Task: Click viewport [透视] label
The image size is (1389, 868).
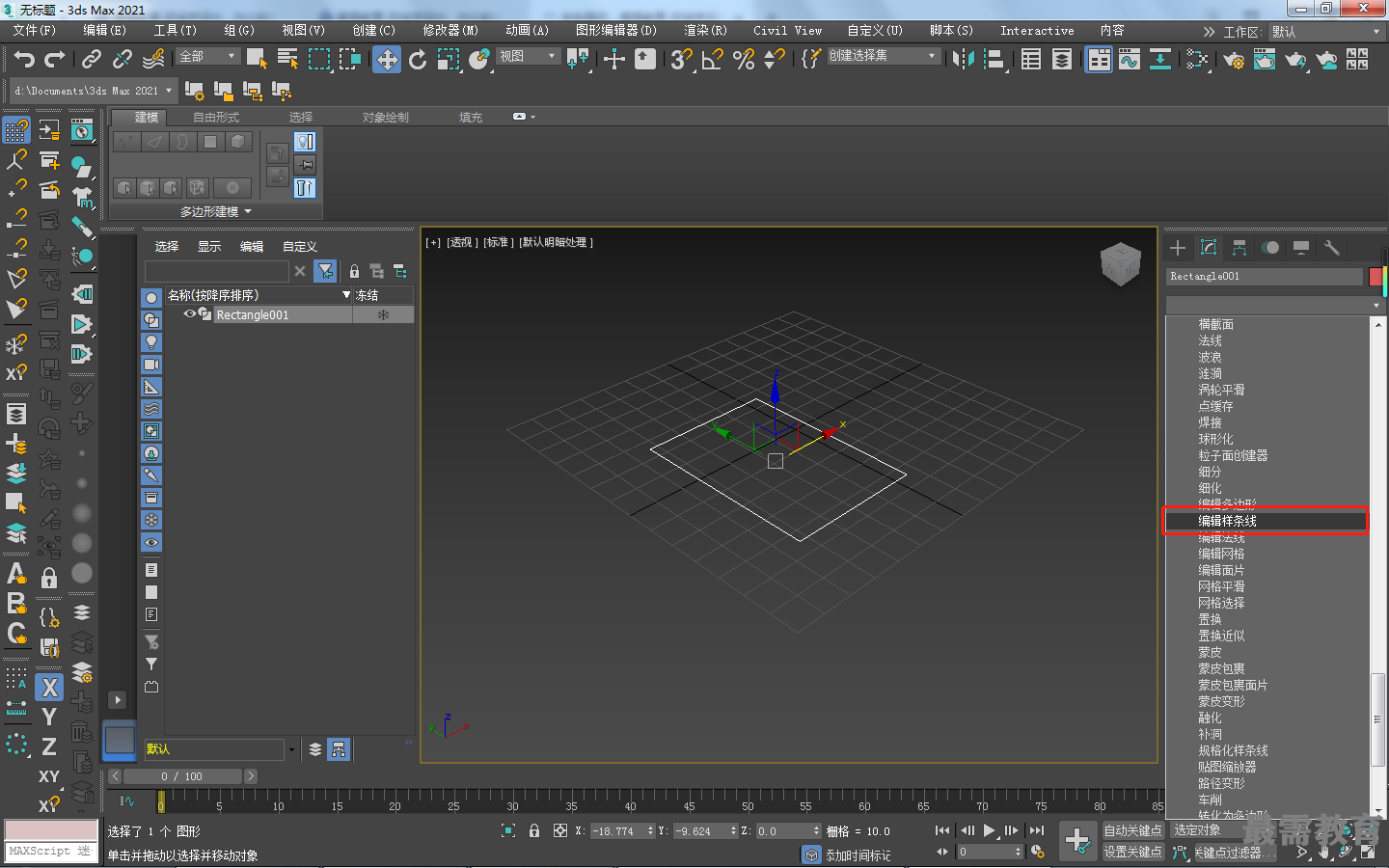Action: coord(462,243)
